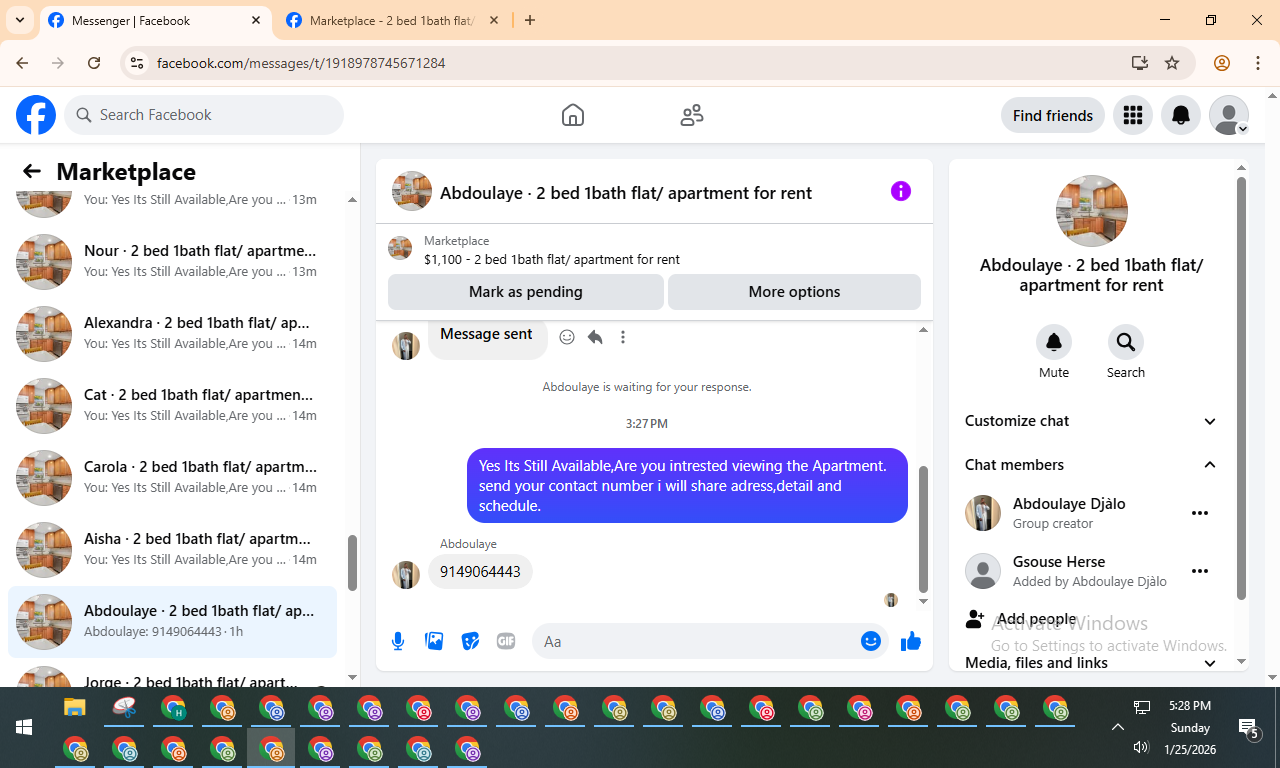This screenshot has width=1280, height=768.
Task: Open the account menu avatar
Action: pyautogui.click(x=1229, y=115)
